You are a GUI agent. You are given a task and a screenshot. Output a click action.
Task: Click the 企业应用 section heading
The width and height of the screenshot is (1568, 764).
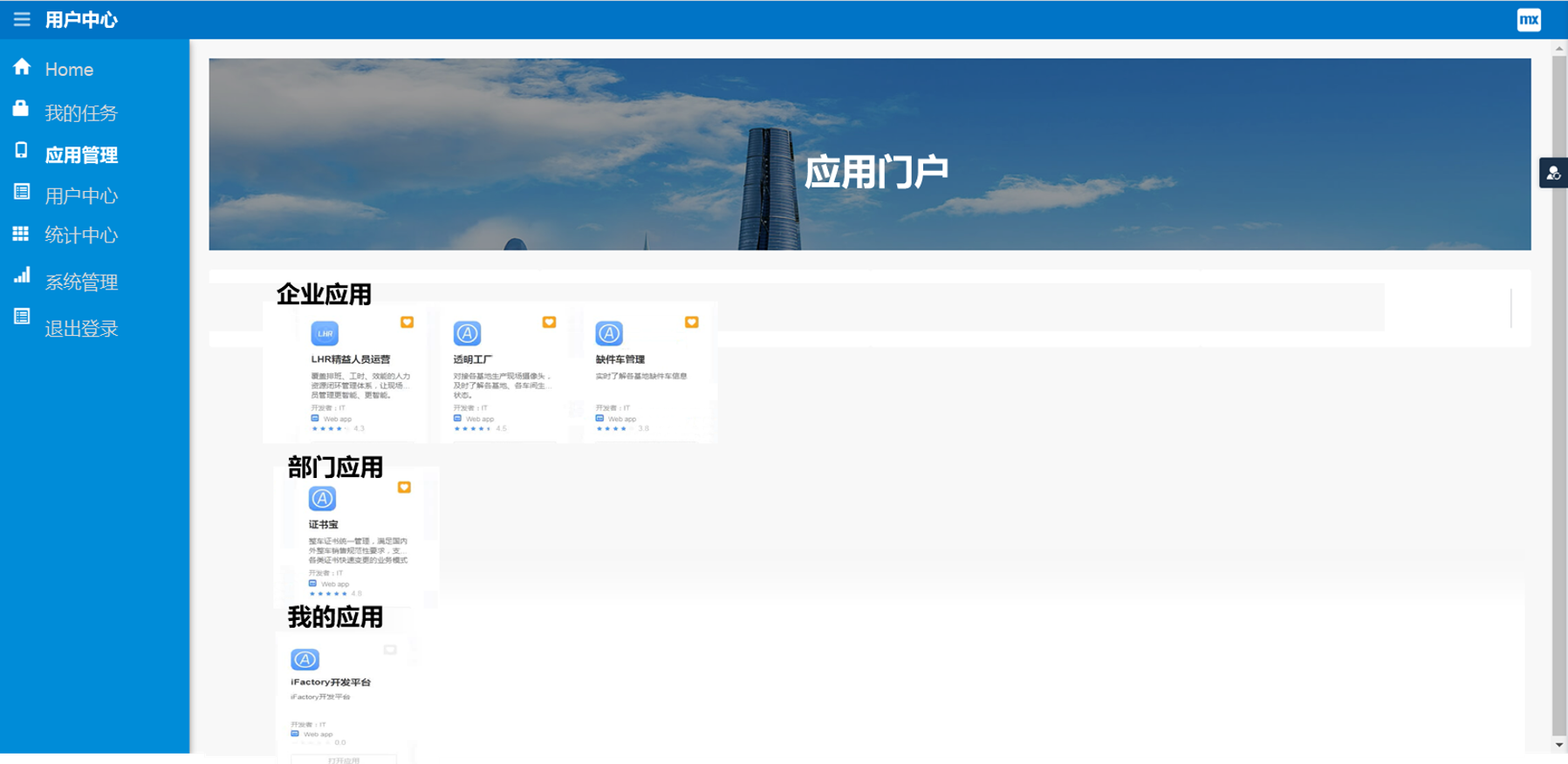[x=324, y=294]
